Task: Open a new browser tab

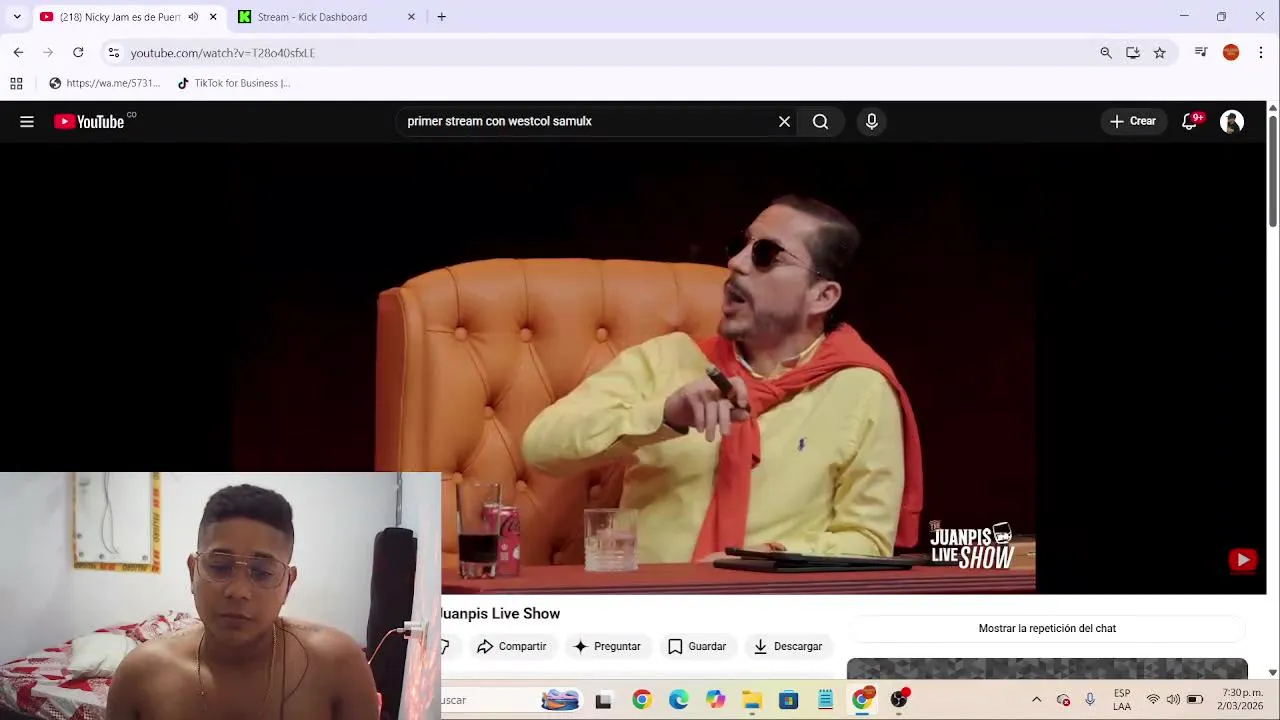Action: (x=441, y=17)
